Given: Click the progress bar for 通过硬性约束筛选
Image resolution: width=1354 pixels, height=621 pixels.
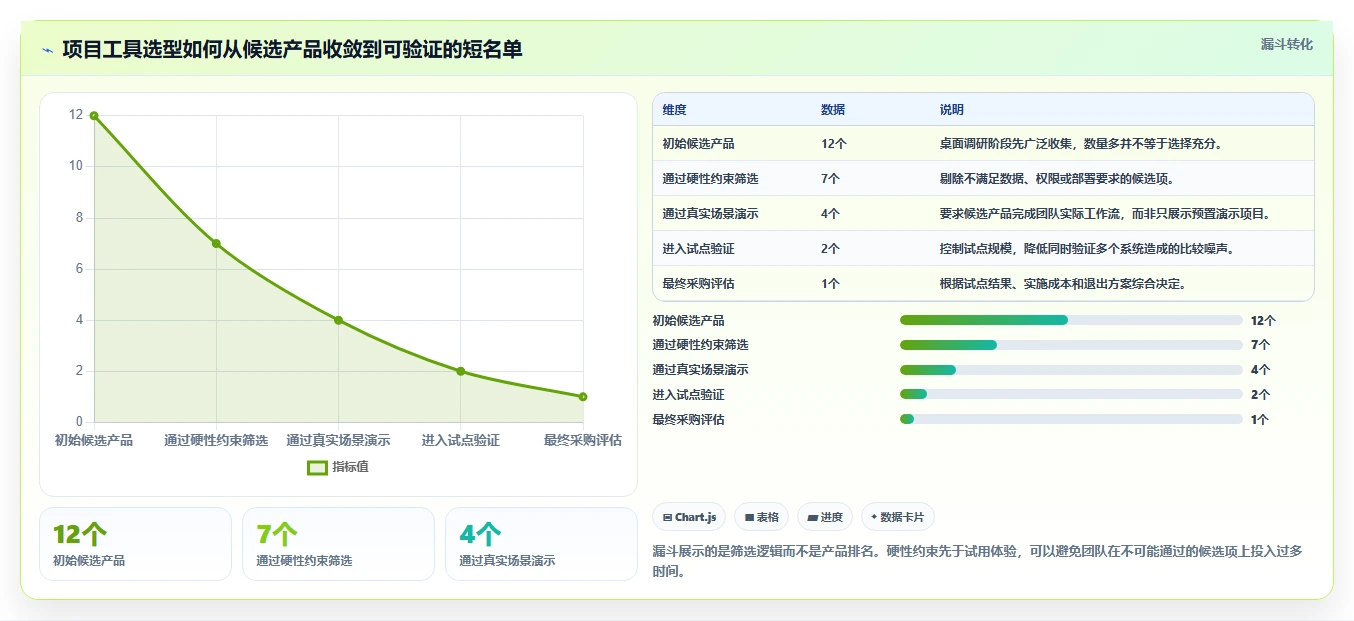Looking at the screenshot, I should [x=1071, y=345].
